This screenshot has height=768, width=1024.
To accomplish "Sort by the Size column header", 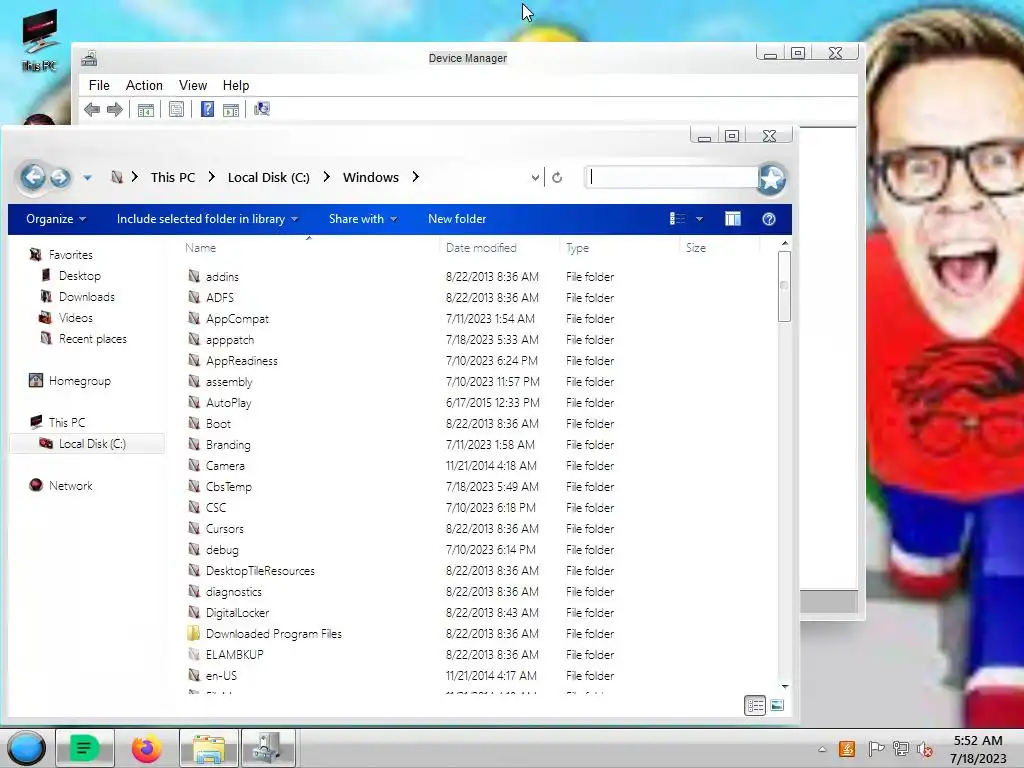I will pos(696,248).
